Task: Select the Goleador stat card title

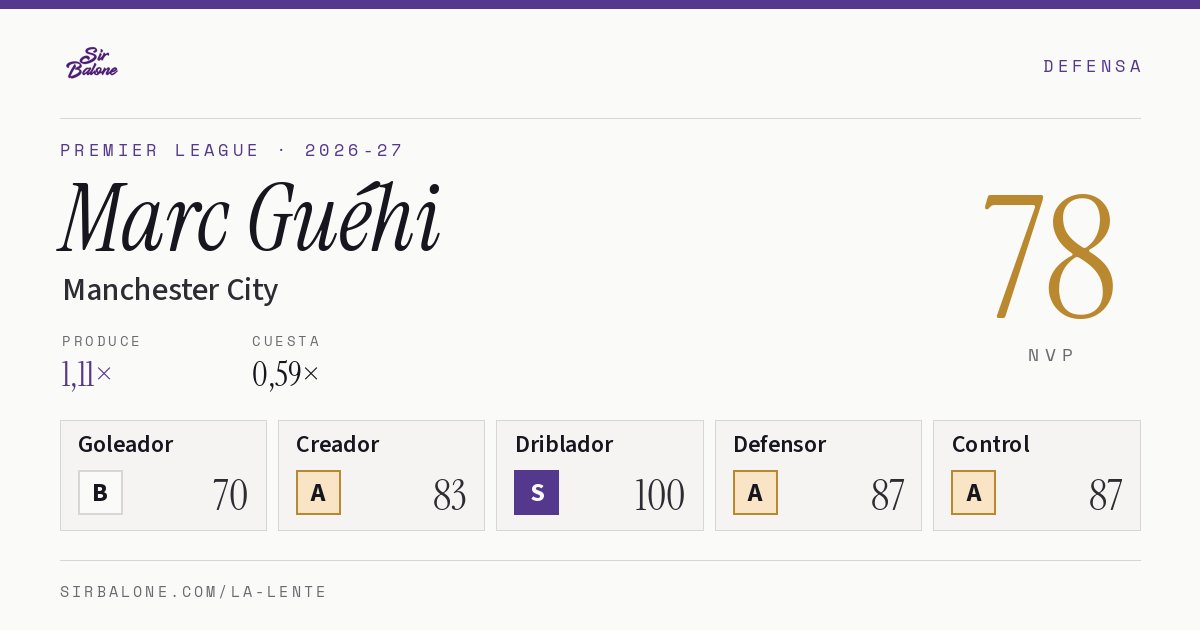Action: 126,444
